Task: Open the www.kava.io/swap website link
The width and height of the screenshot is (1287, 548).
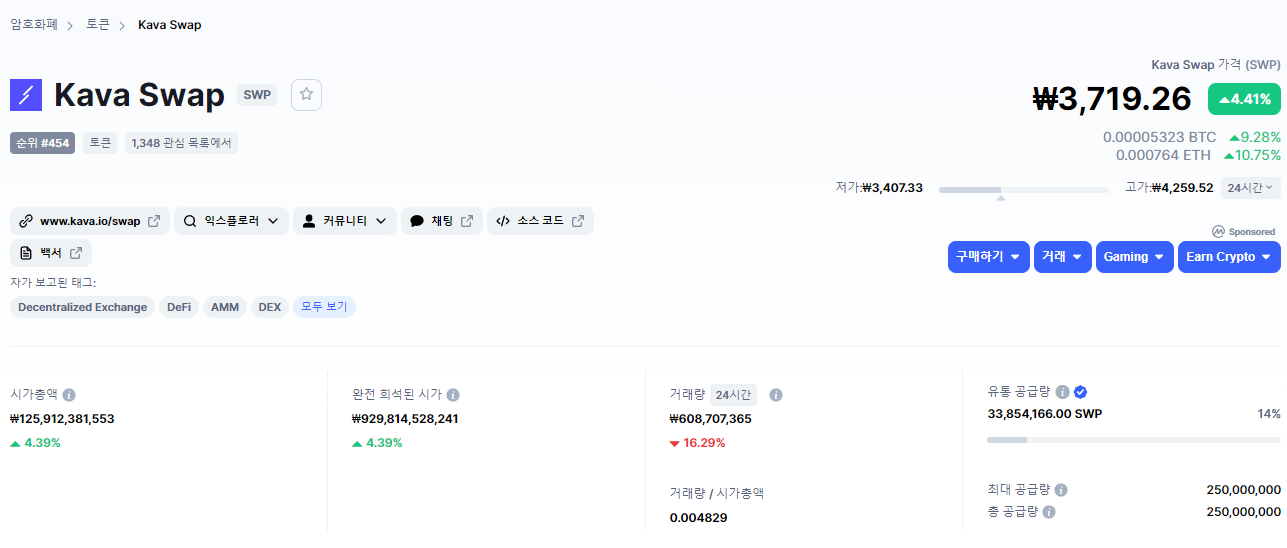Action: 90,221
